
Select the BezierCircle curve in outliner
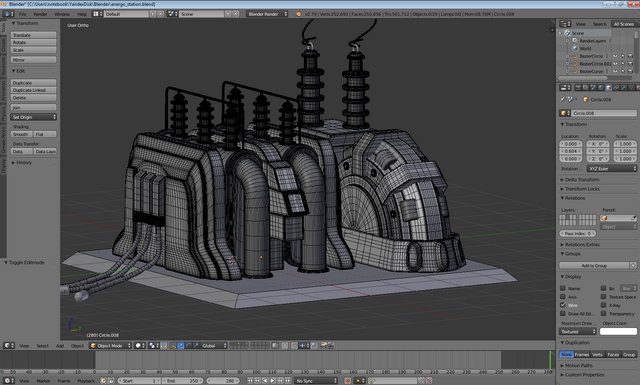click(x=591, y=56)
